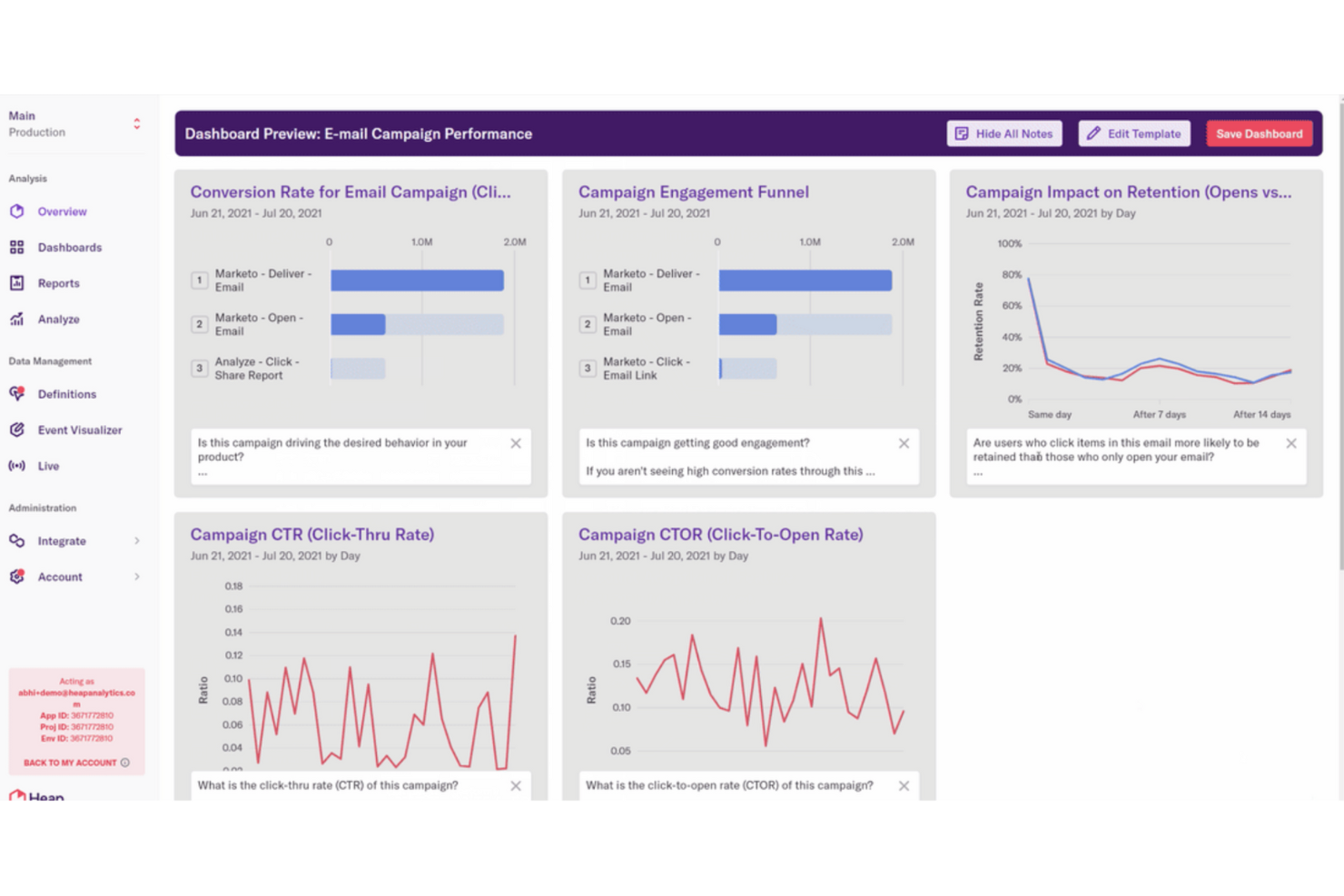Open Campaign Engagement Funnel chart title

[x=694, y=192]
